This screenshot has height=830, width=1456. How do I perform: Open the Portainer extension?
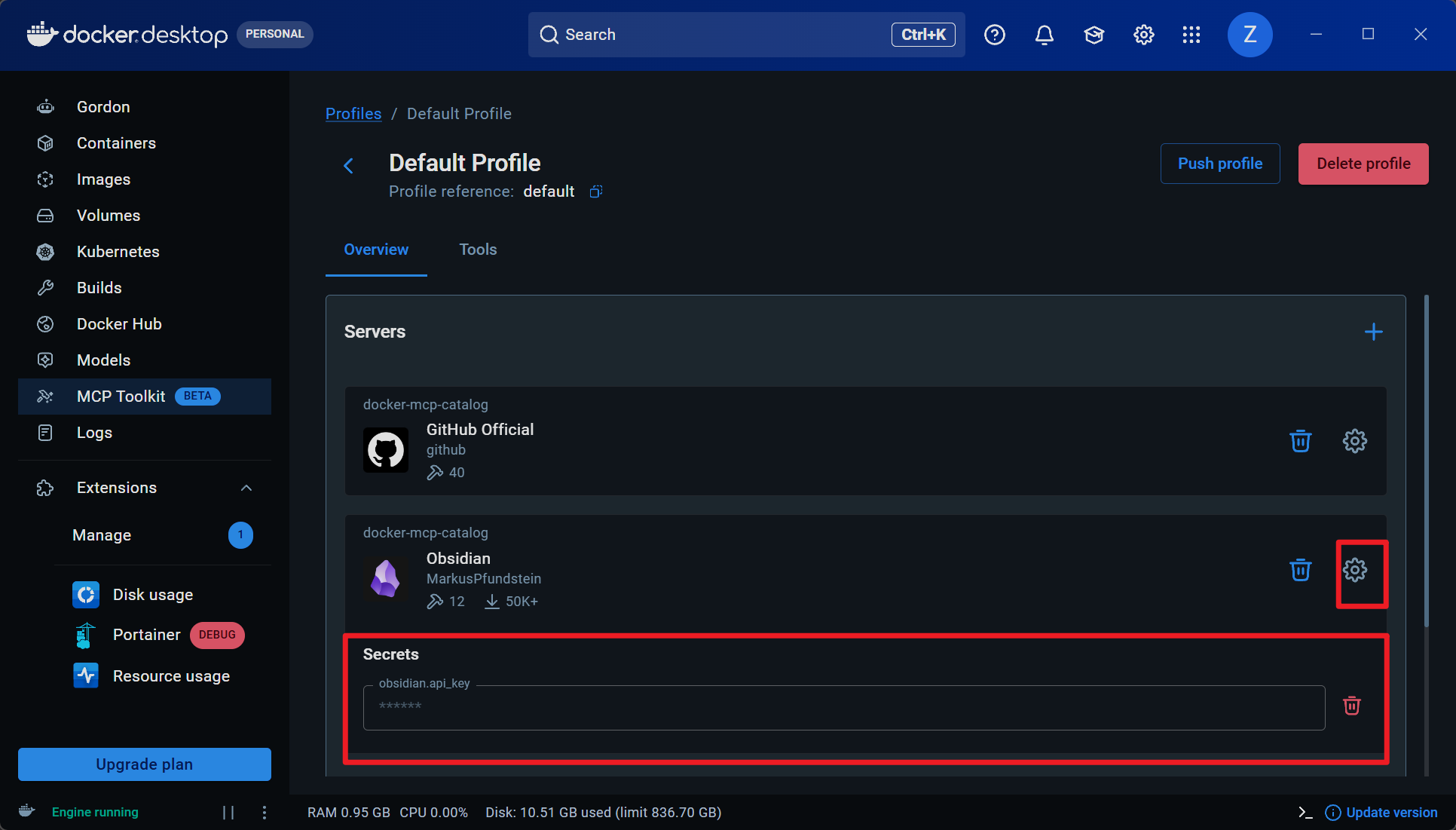(x=147, y=635)
